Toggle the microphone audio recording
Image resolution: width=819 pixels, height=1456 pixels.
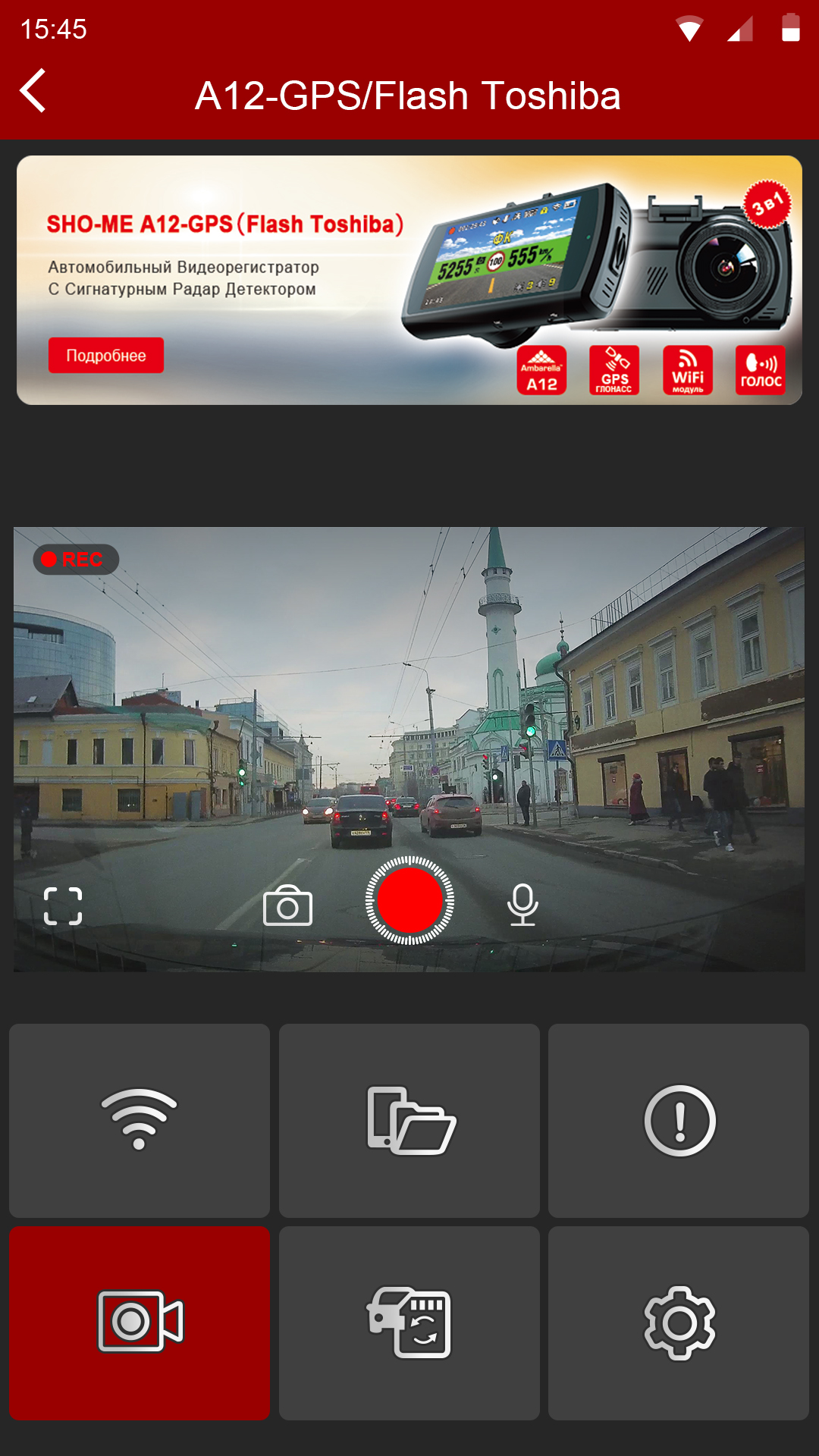[x=522, y=905]
